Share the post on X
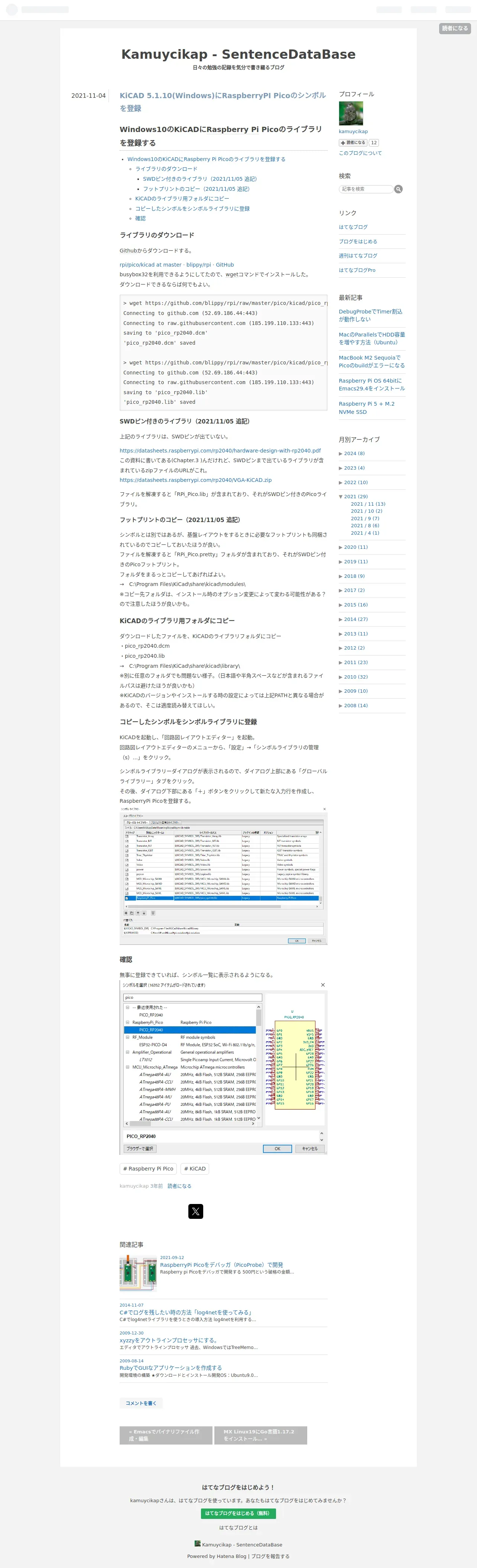 click(195, 1211)
